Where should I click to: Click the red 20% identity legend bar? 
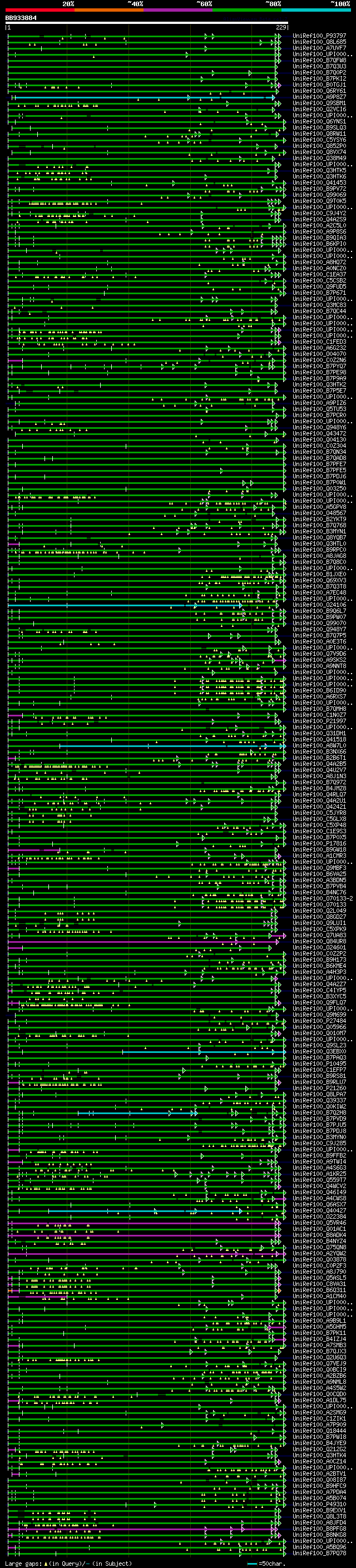[x=39, y=11]
